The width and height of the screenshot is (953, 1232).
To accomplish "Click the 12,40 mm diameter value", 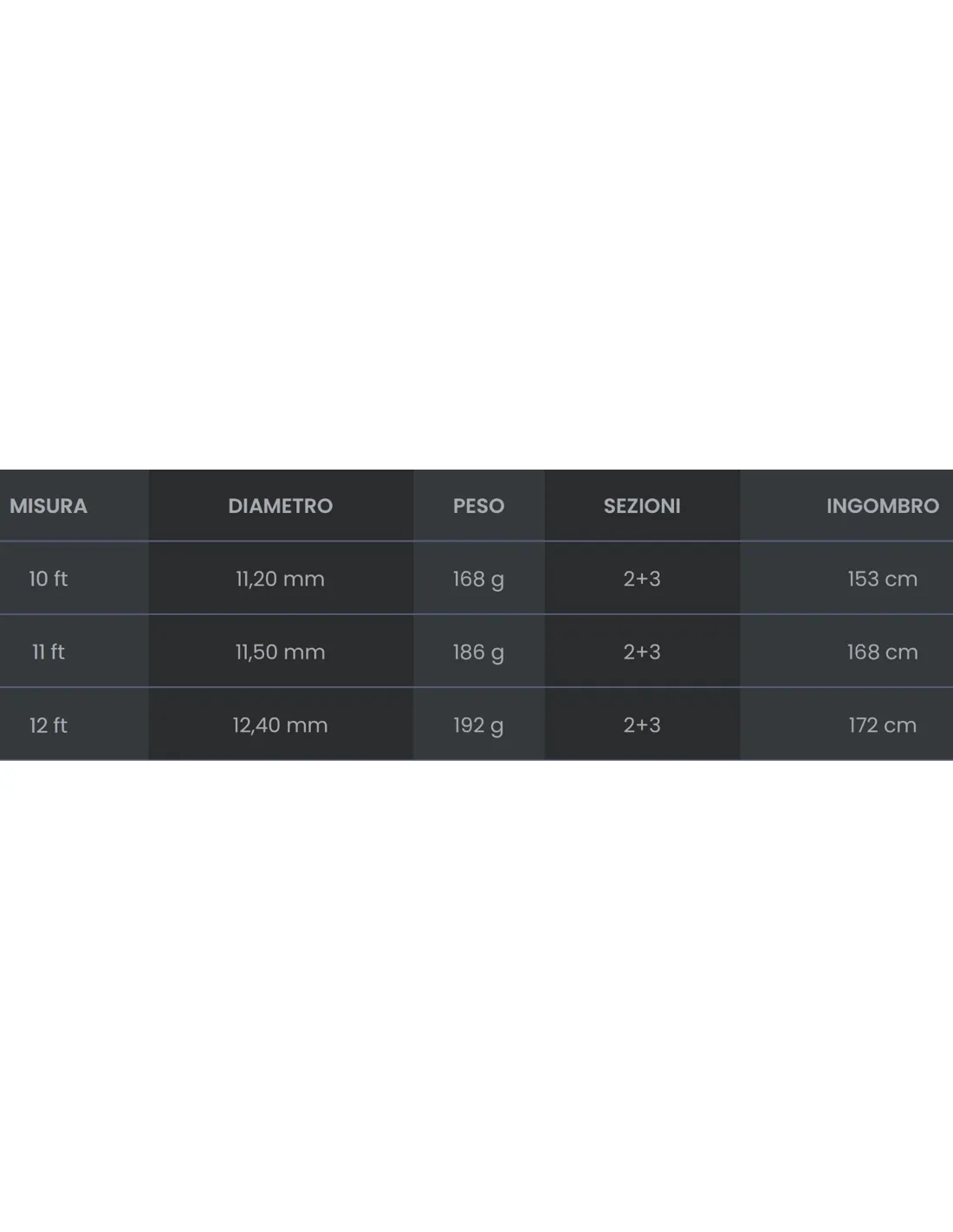I will pyautogui.click(x=280, y=725).
